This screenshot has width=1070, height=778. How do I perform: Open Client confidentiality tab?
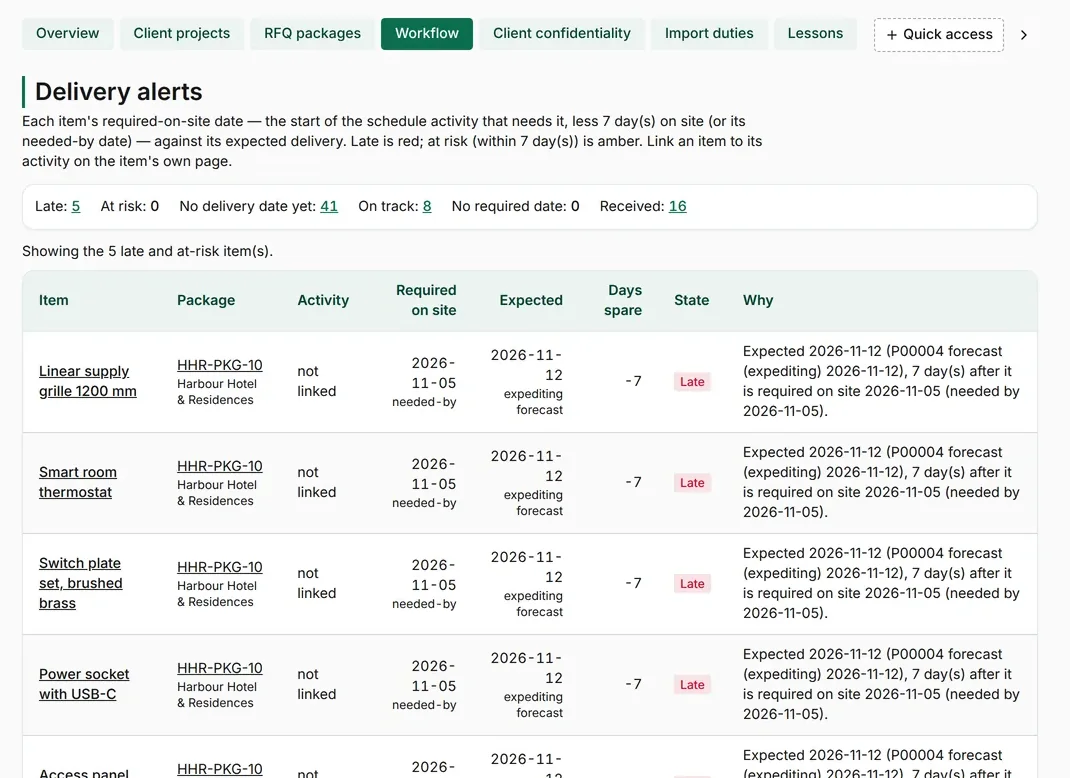tap(562, 33)
